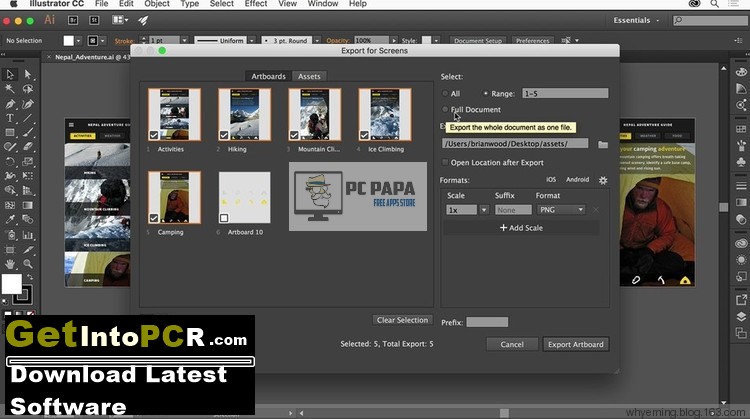Select the Paintbrush tool
Viewport: 750px width, 419px height.
28,132
